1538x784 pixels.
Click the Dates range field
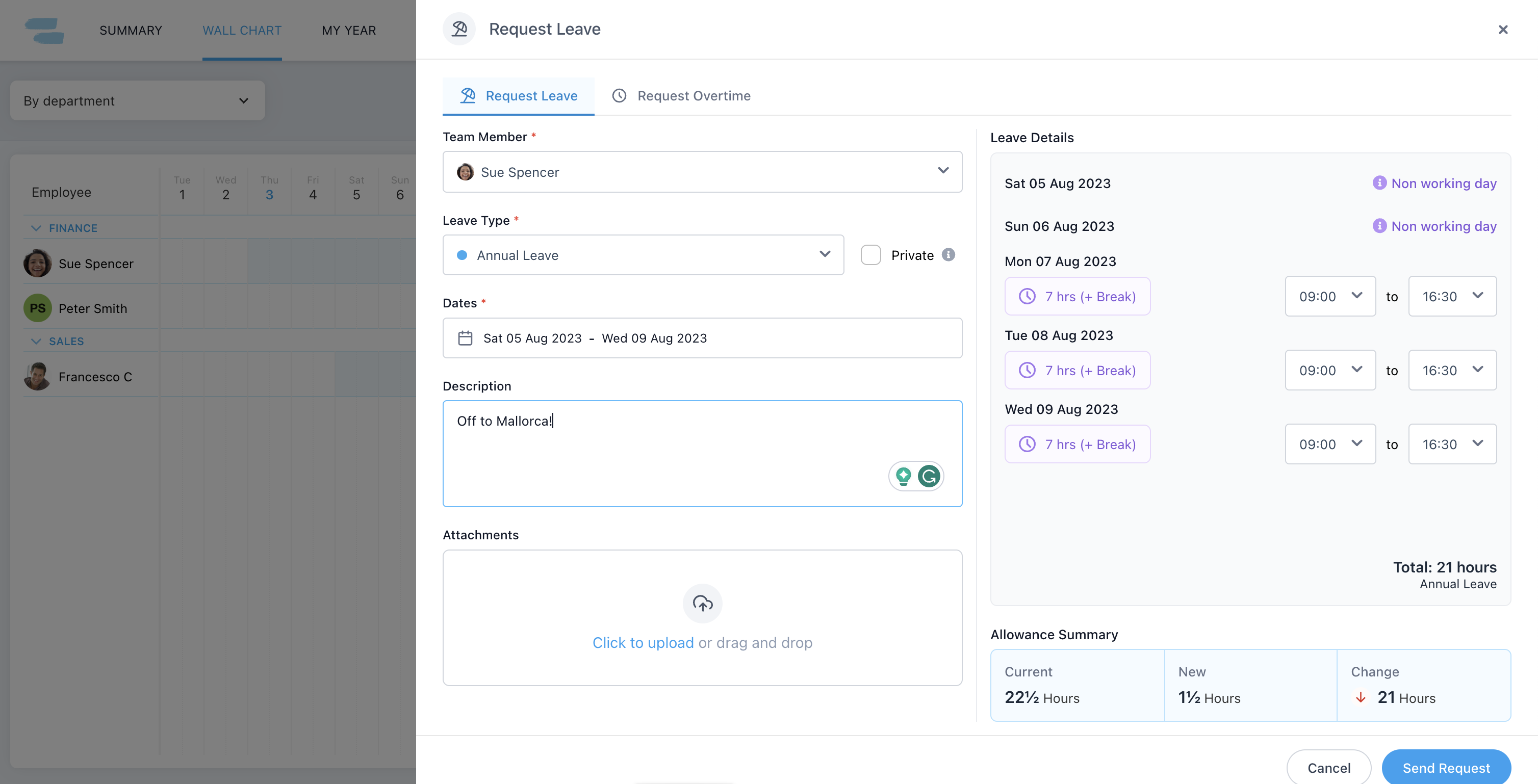[702, 337]
